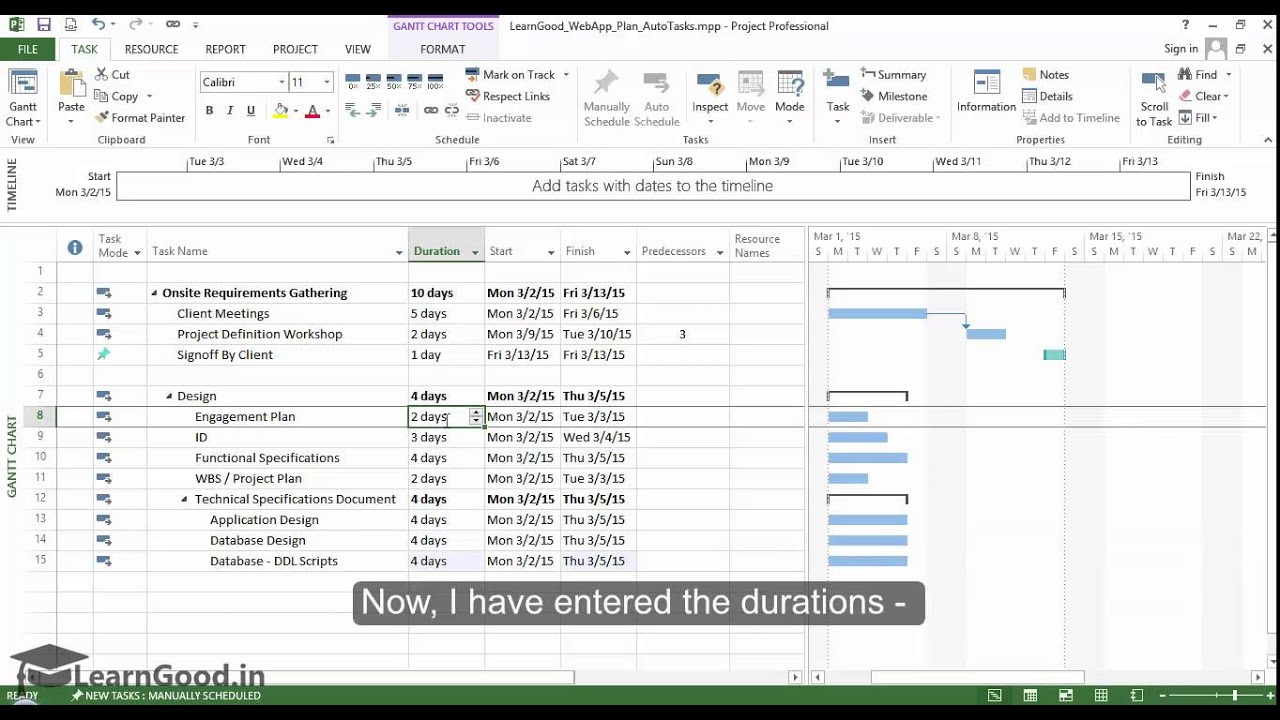Image resolution: width=1280 pixels, height=720 pixels.
Task: Toggle Respect Links option
Action: tap(508, 96)
